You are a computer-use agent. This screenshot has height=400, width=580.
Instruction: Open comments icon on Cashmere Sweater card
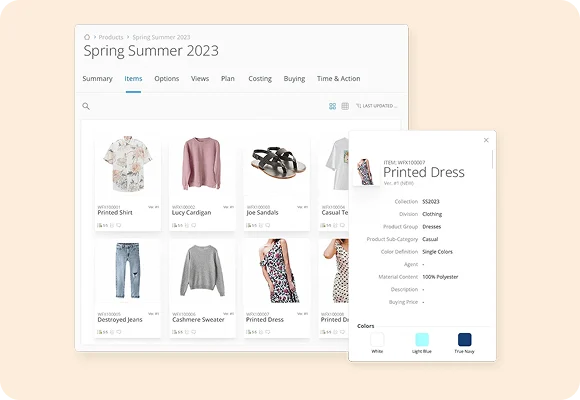click(x=193, y=332)
